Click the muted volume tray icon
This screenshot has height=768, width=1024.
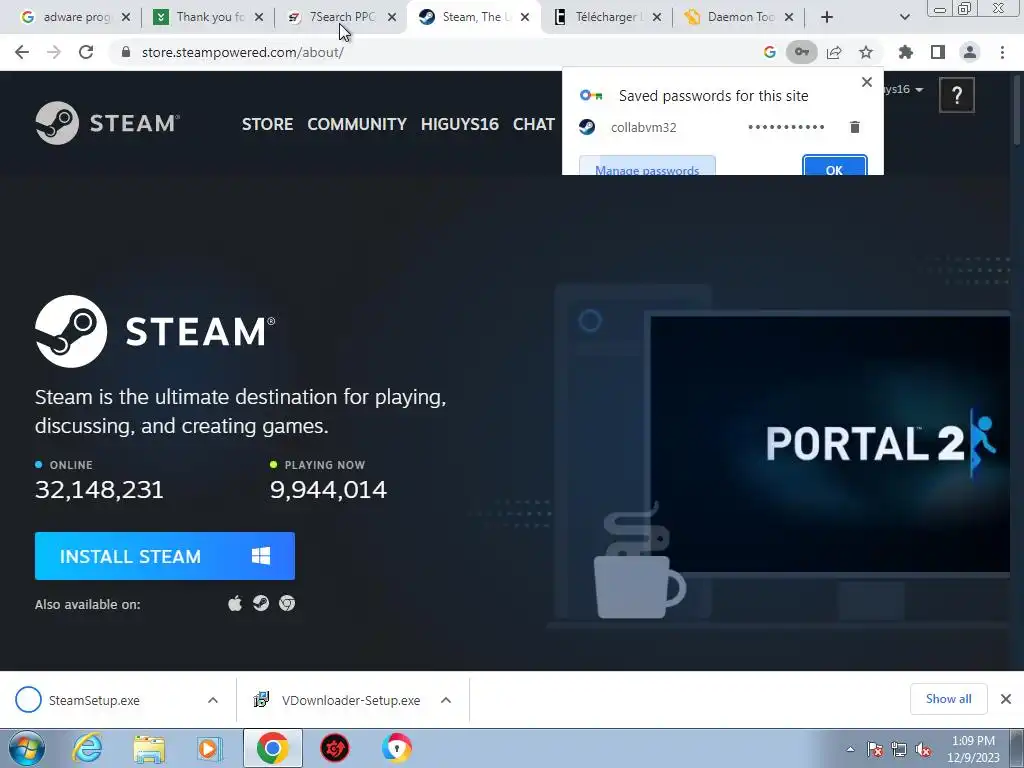click(x=923, y=749)
